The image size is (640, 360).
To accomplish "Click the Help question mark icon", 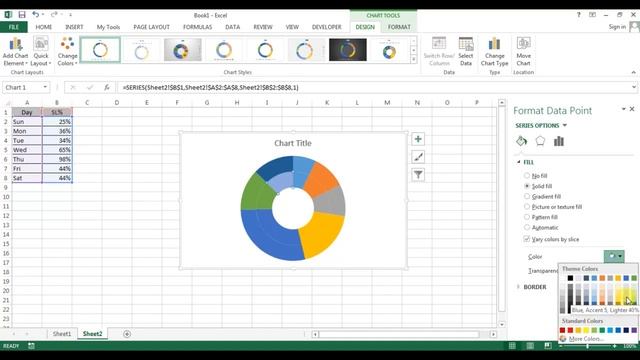I will (578, 15).
